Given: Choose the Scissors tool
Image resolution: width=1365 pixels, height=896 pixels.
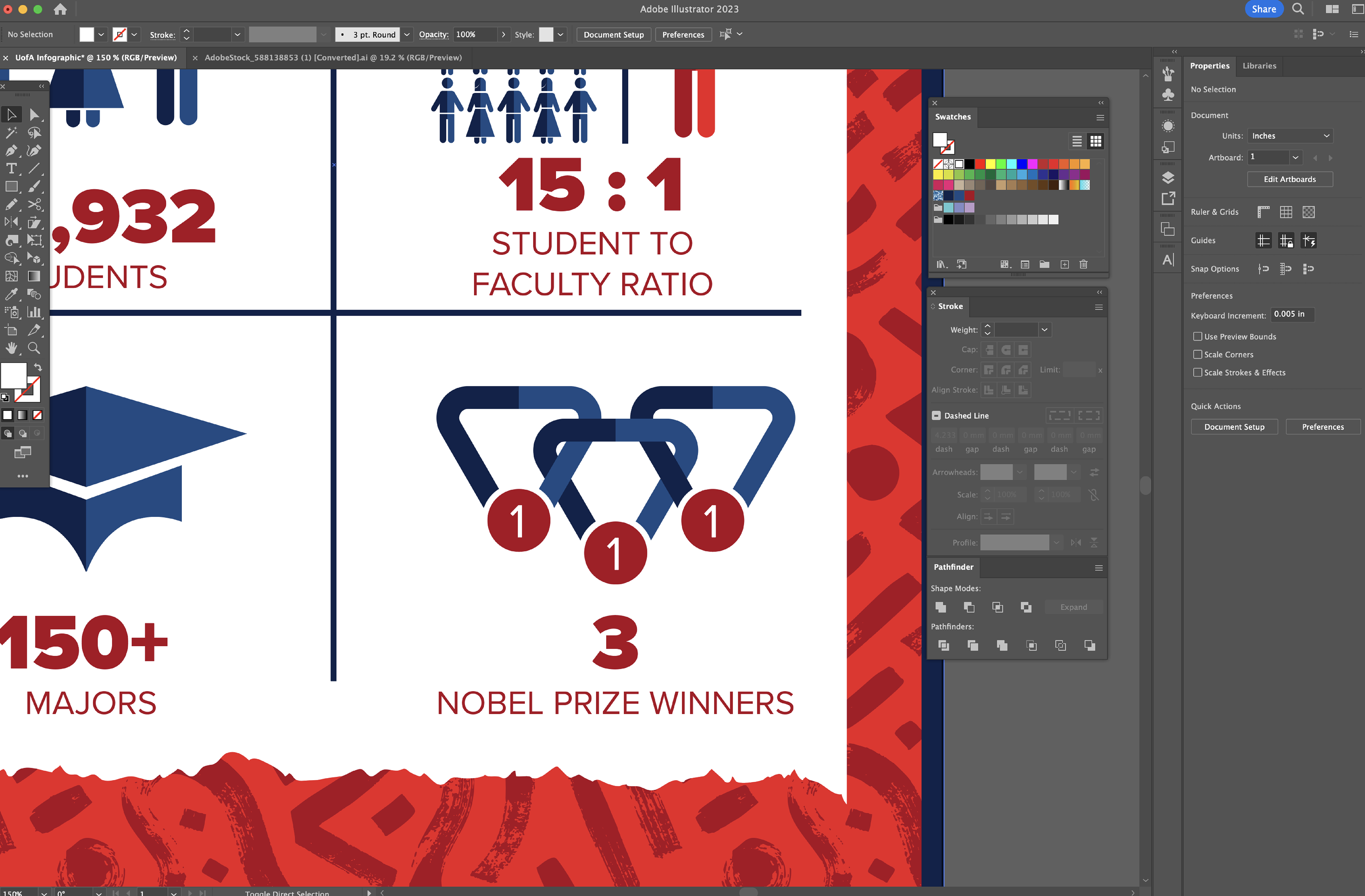Looking at the screenshot, I should coord(34,205).
